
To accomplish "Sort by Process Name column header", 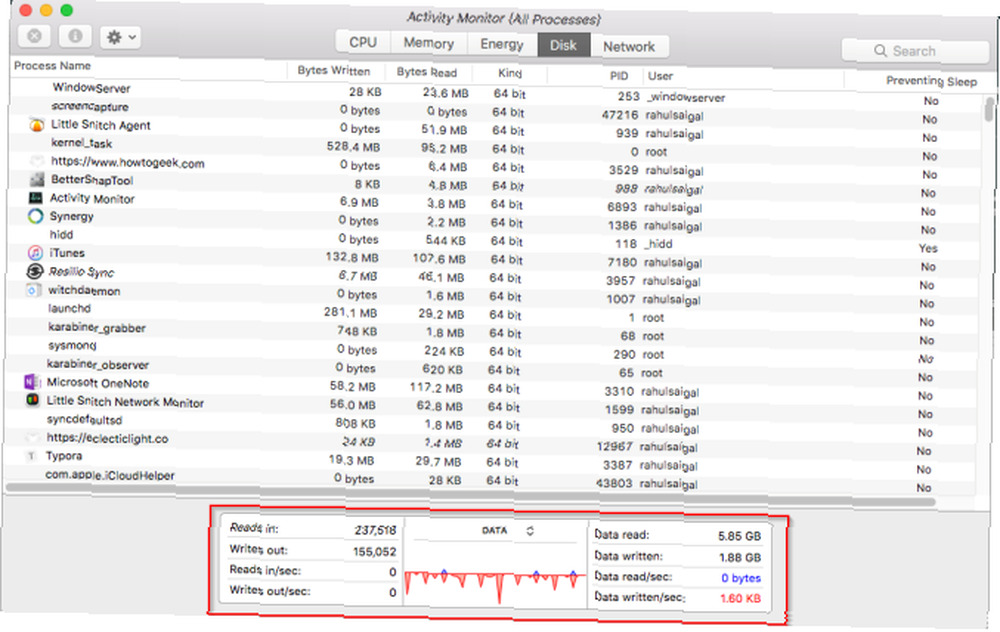I will [52, 66].
